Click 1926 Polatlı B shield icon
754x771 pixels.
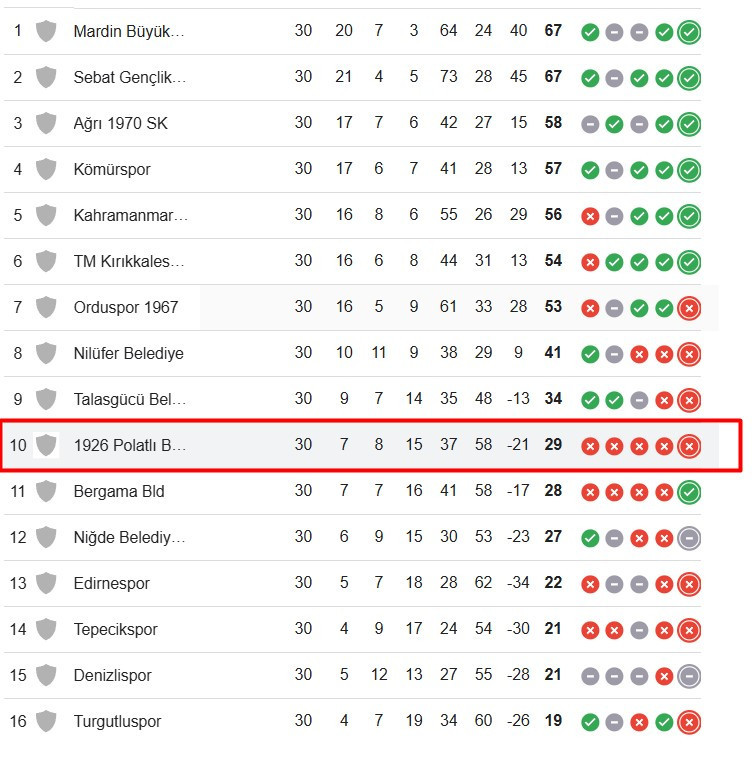46,445
